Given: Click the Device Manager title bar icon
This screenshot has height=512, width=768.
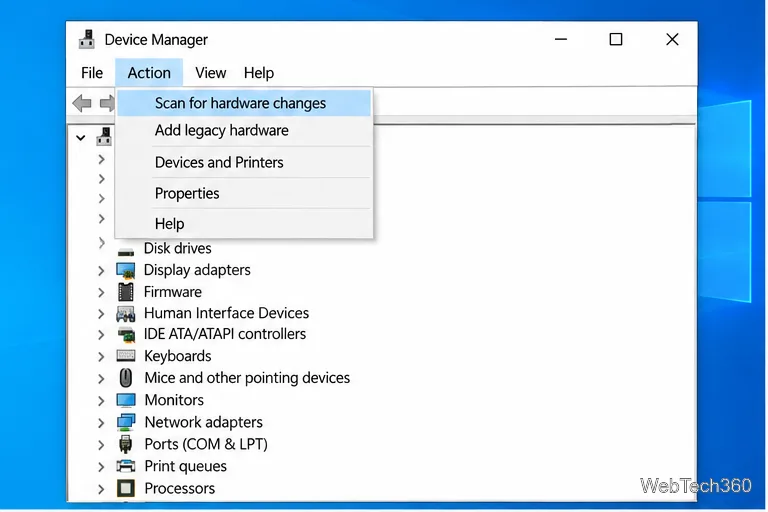Looking at the screenshot, I should (87, 40).
